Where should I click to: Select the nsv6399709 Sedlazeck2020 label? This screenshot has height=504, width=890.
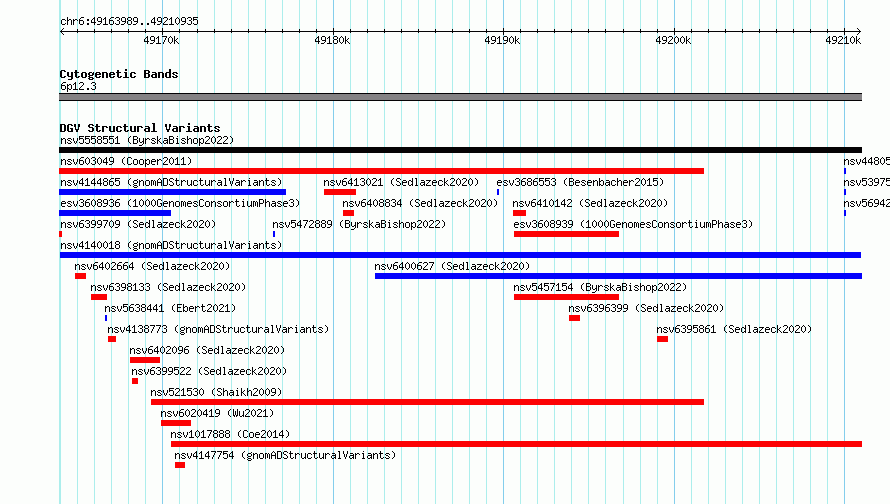(138, 224)
